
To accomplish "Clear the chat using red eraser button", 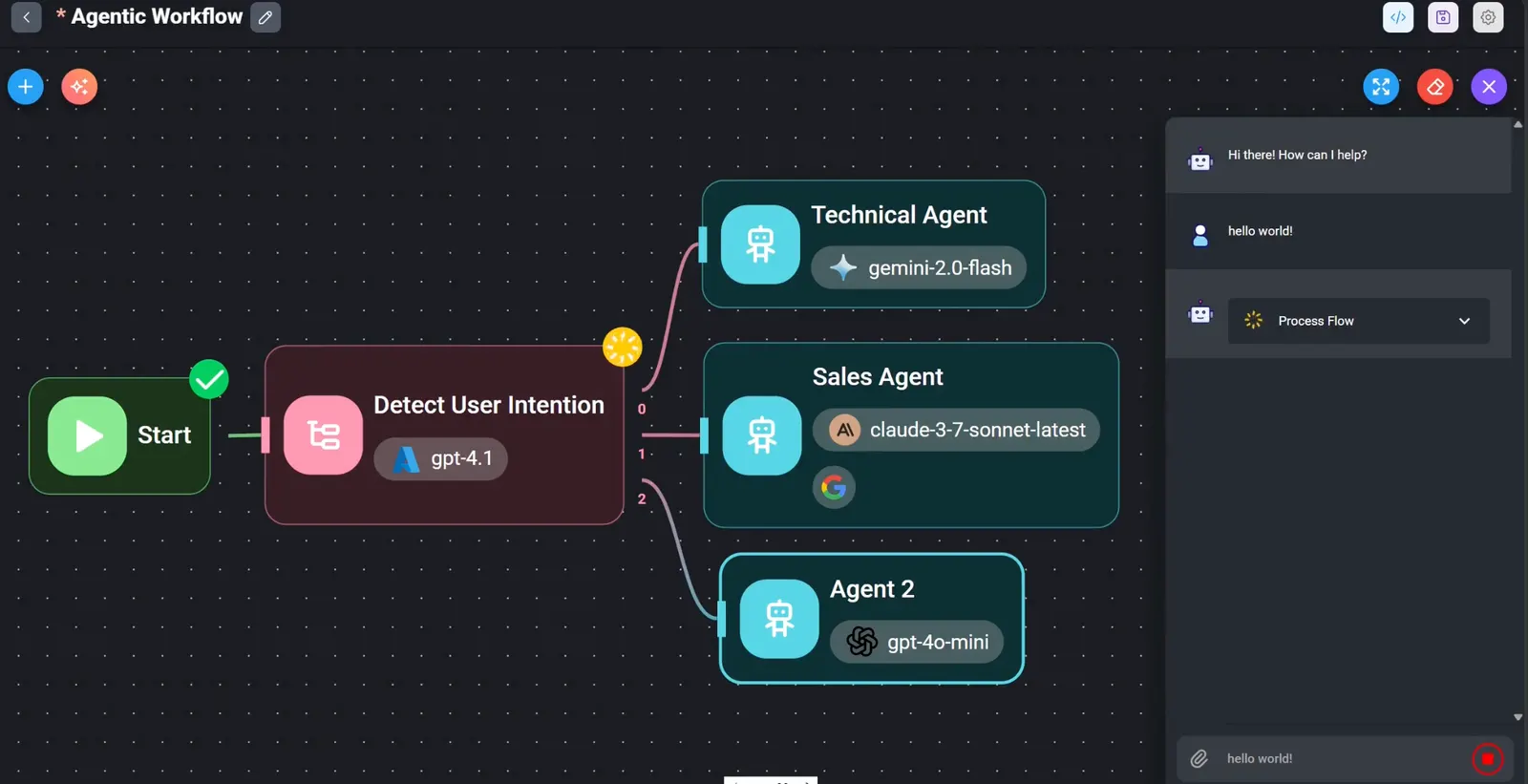I will (1435, 87).
